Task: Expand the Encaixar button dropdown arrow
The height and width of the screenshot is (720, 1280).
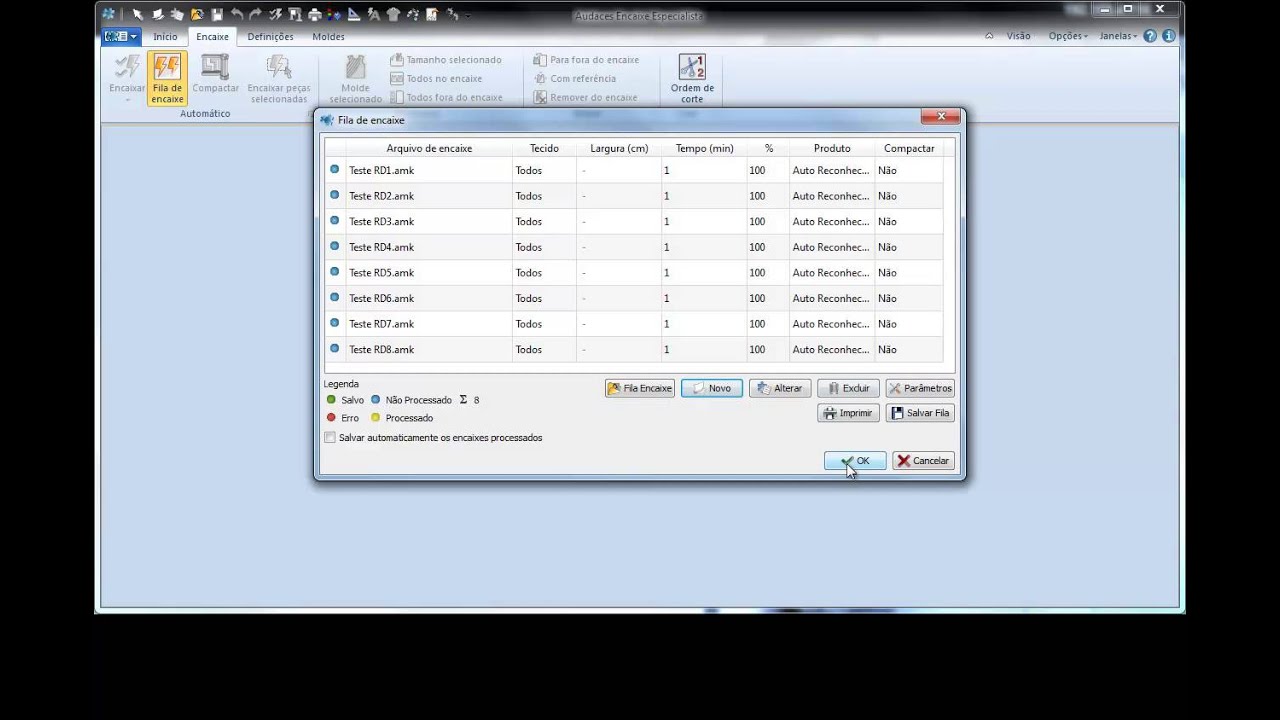Action: pyautogui.click(x=127, y=100)
